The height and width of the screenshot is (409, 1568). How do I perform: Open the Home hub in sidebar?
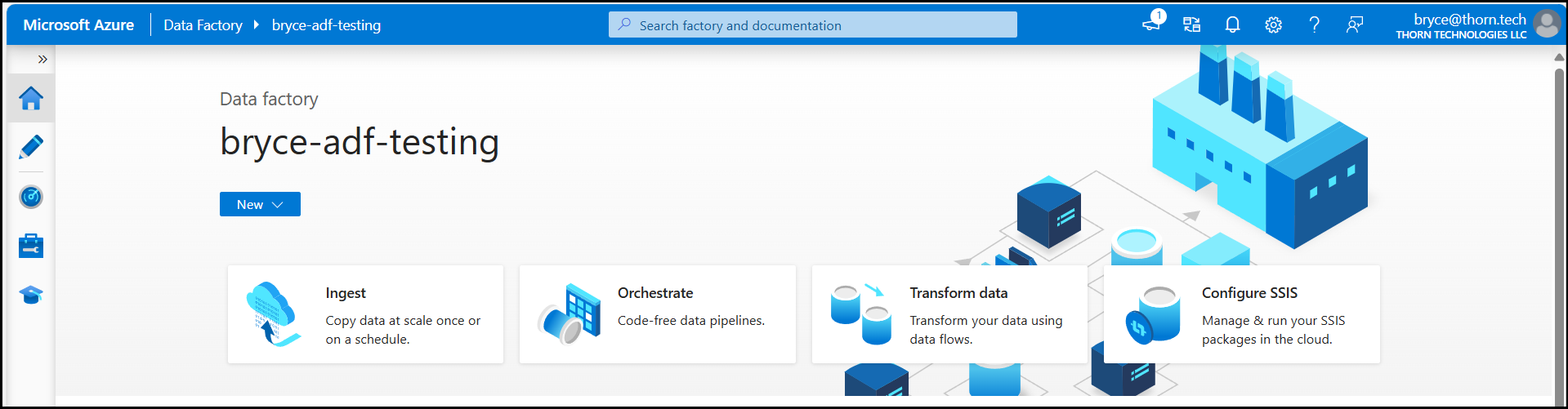31,99
